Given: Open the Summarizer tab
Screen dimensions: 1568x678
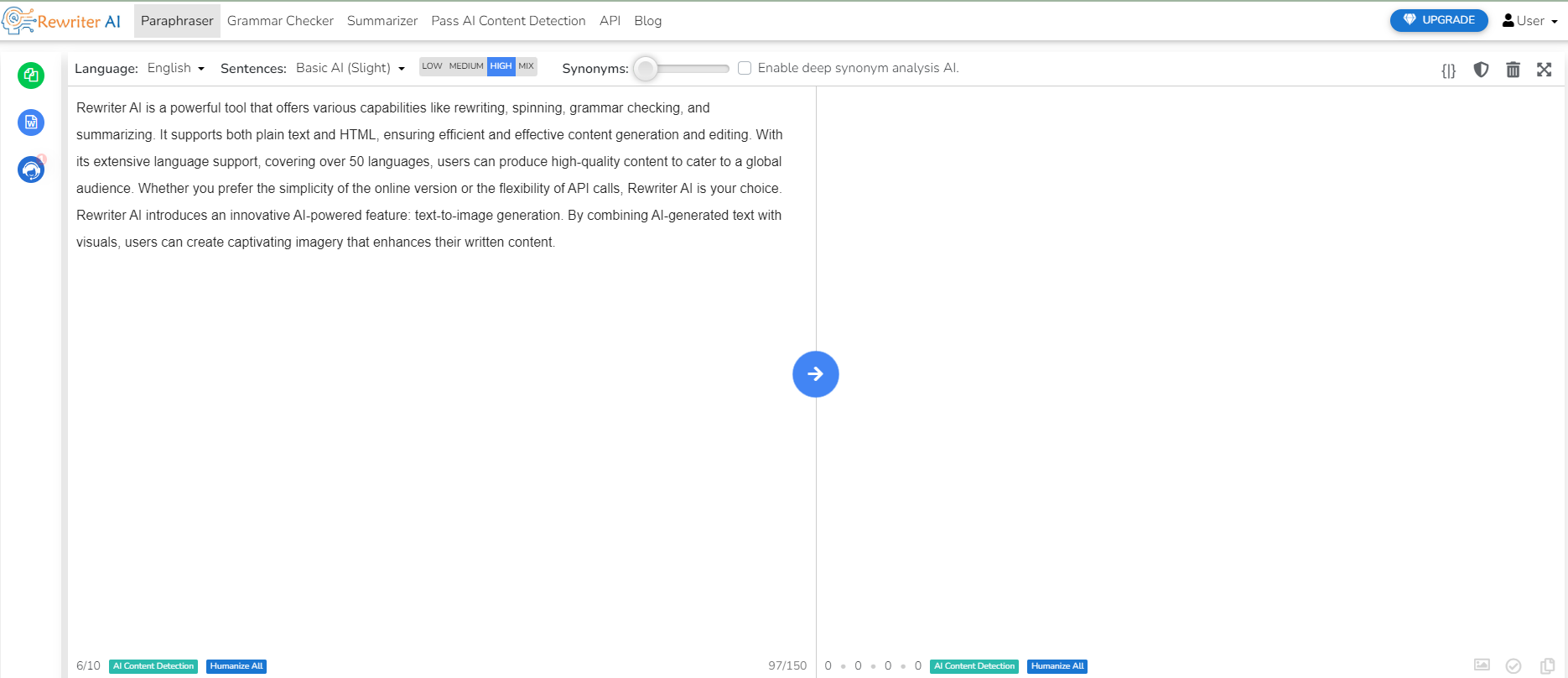Looking at the screenshot, I should [382, 21].
